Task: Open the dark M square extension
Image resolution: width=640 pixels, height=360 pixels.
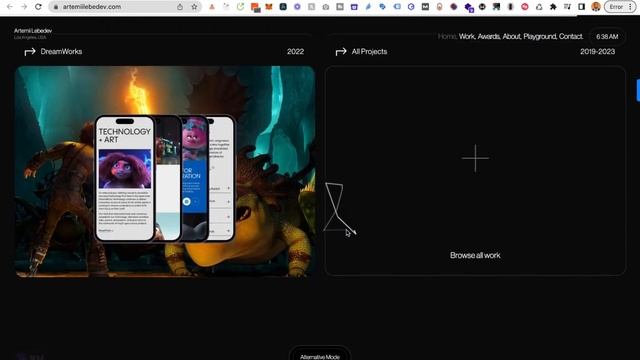Action: 425,7
